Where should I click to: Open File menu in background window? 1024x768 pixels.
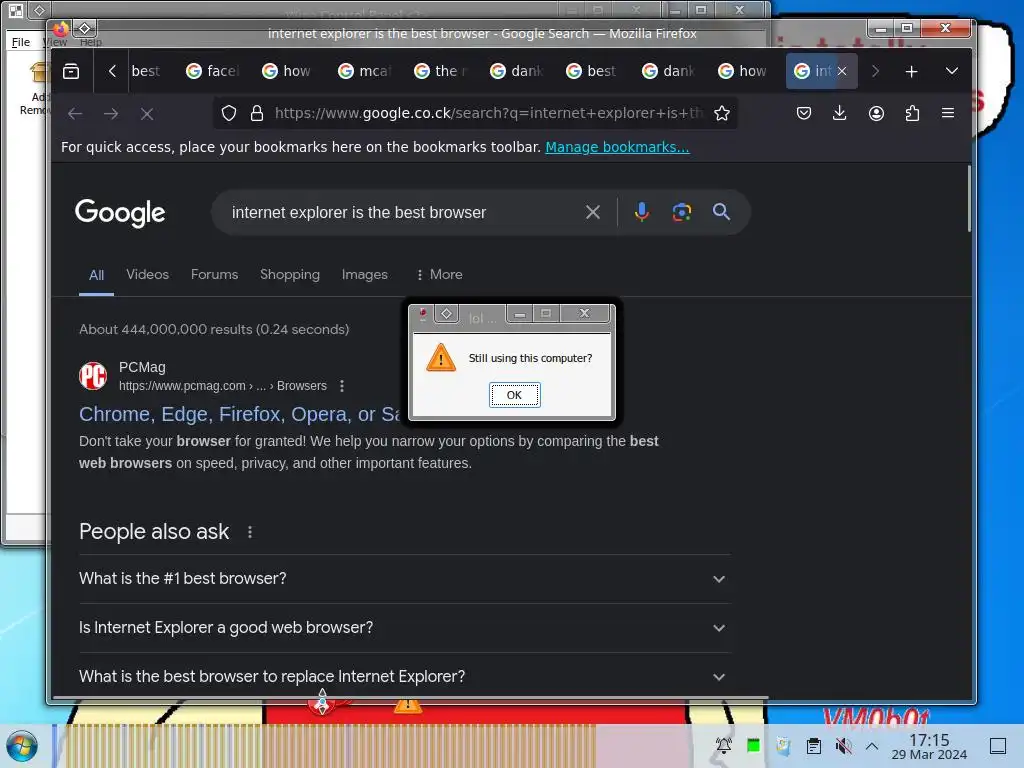point(21,42)
